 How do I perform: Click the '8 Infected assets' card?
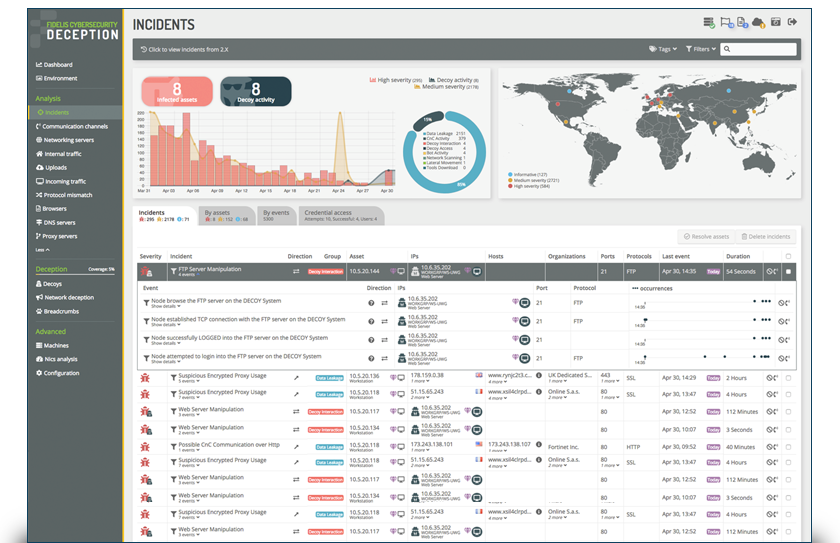pos(177,91)
